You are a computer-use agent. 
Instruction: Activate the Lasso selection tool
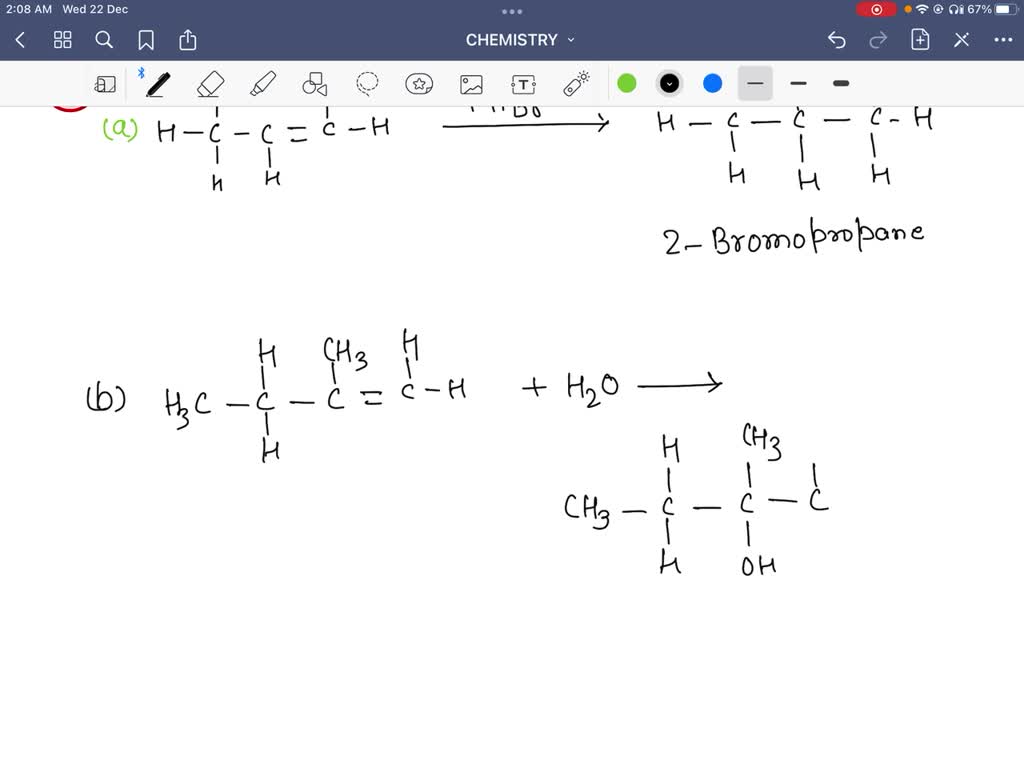pos(366,83)
